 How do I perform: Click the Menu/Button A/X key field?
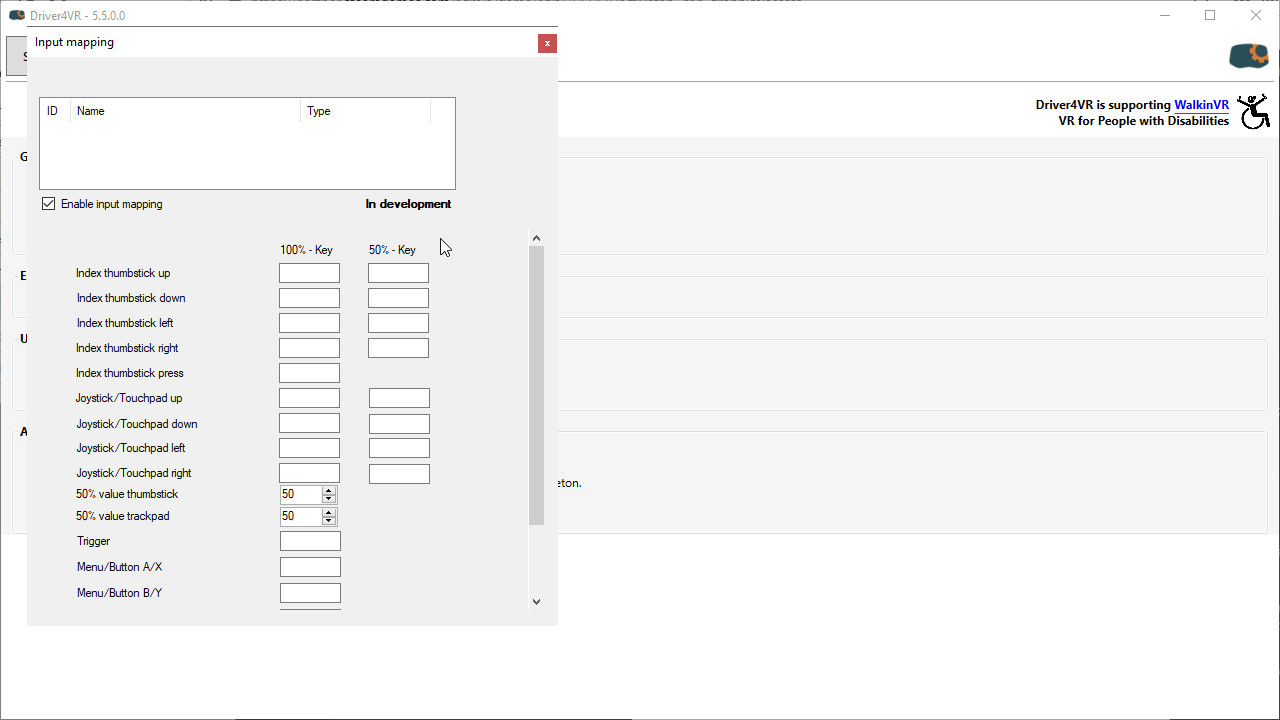coord(310,567)
